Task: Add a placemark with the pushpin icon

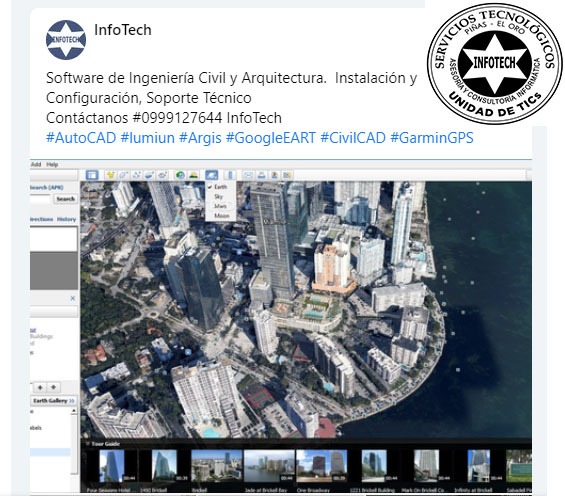Action: 110,175
